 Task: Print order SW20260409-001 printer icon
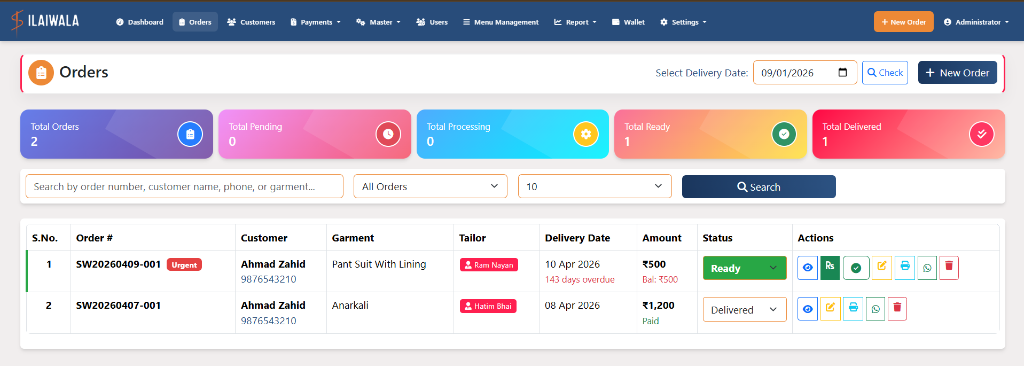tap(904, 268)
